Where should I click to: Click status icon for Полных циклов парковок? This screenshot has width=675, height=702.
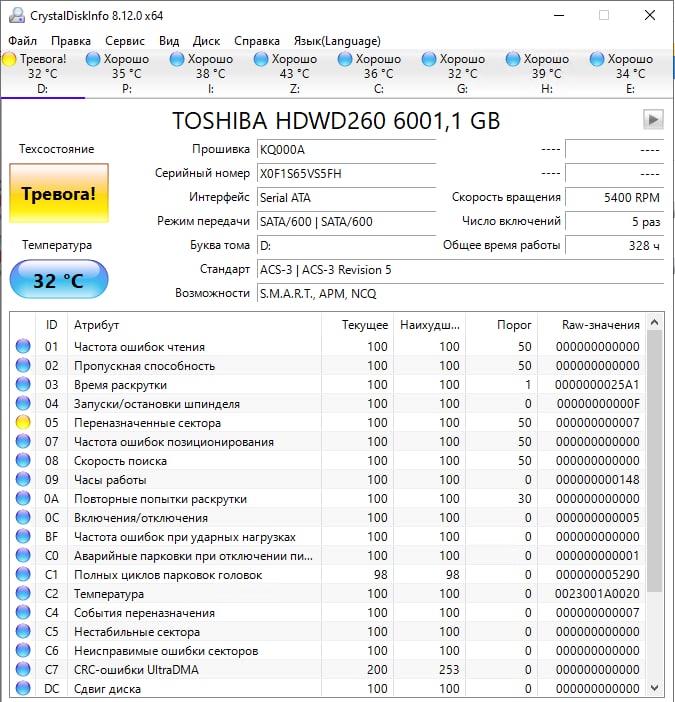click(x=23, y=574)
